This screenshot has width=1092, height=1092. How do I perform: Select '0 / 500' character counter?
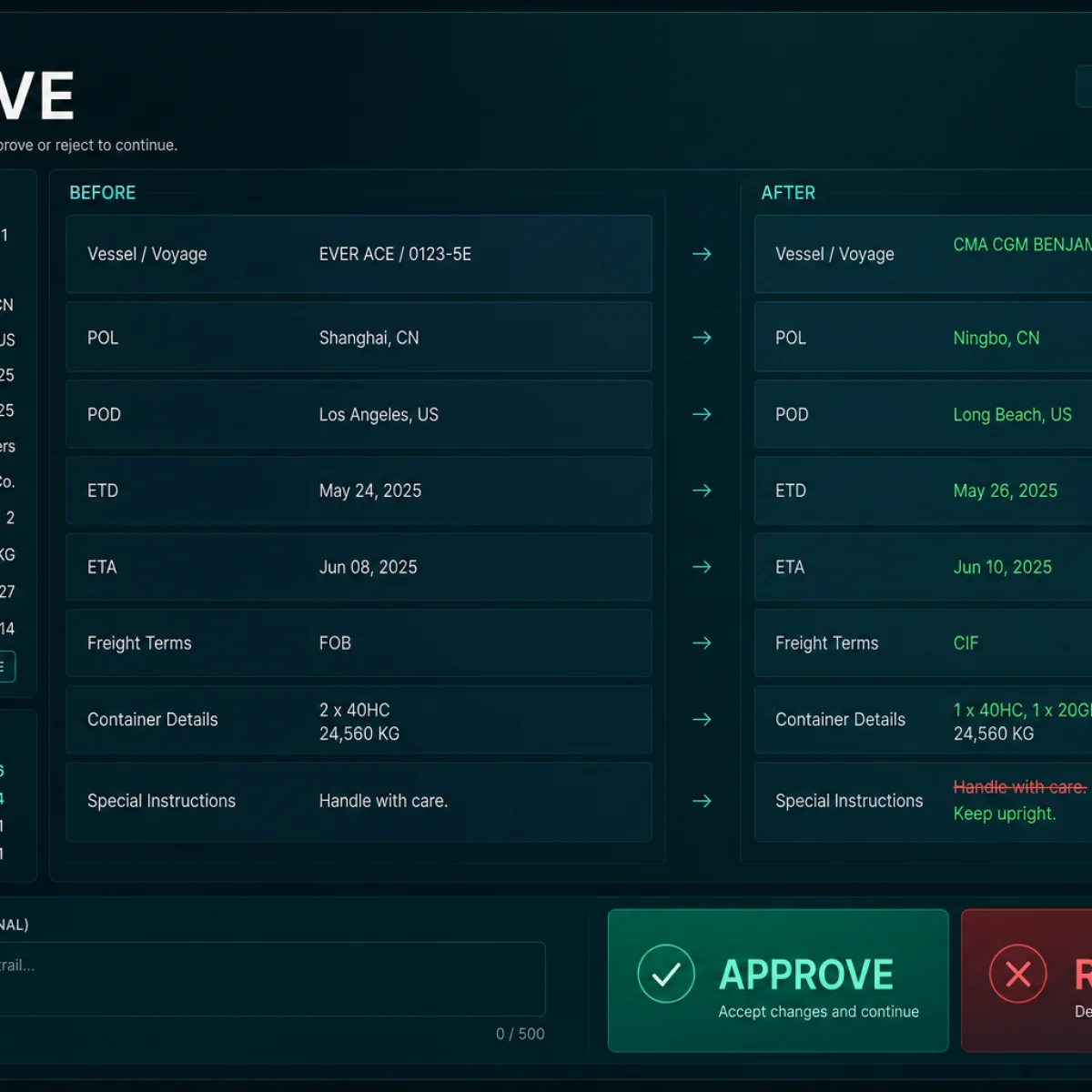coord(520,1034)
